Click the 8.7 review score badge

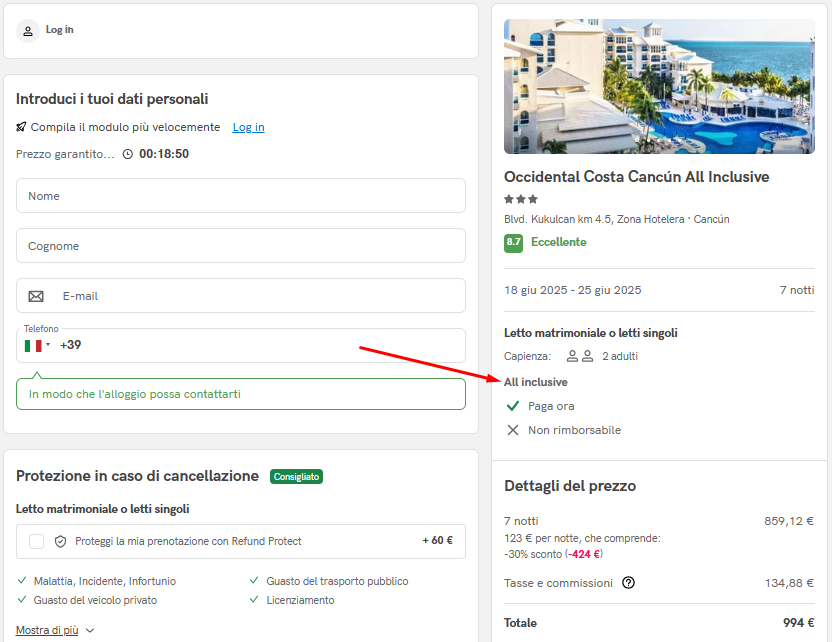[513, 243]
